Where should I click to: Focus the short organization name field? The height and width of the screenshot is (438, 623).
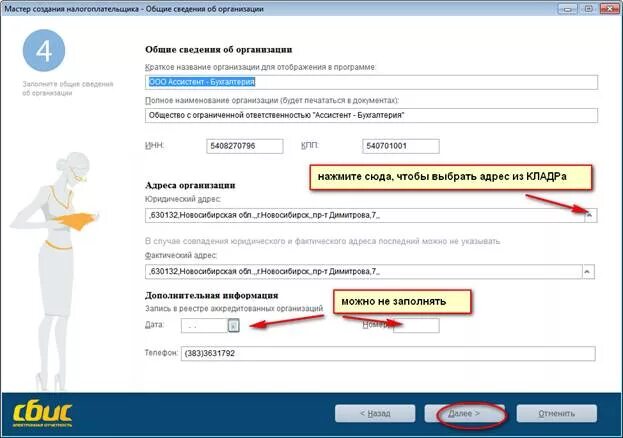(371, 82)
